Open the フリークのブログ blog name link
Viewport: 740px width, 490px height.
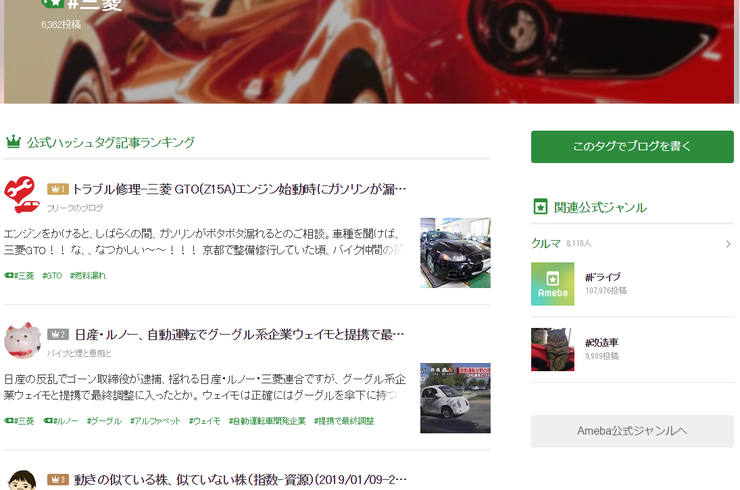[x=75, y=208]
